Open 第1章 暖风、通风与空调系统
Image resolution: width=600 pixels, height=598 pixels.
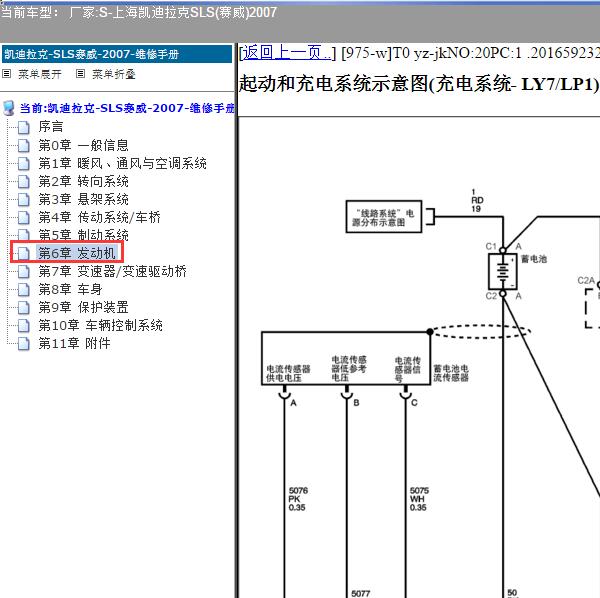122,163
